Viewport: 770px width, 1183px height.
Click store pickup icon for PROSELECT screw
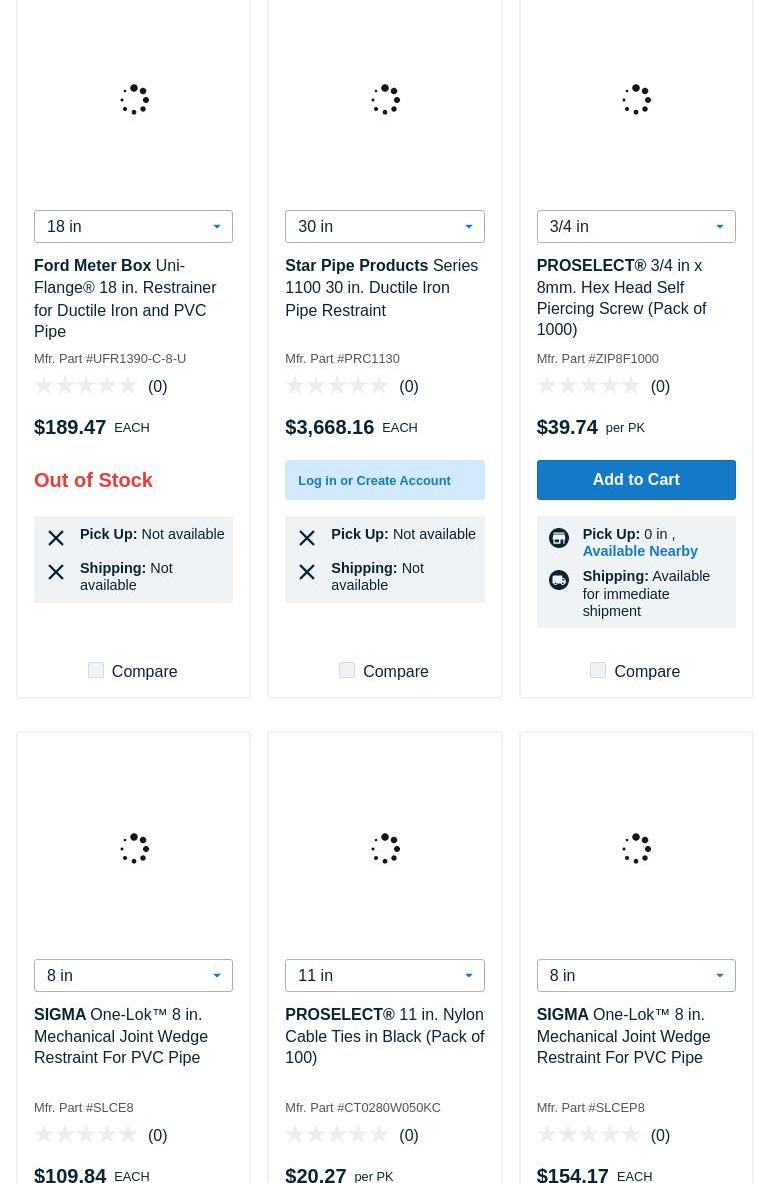[x=558, y=538]
